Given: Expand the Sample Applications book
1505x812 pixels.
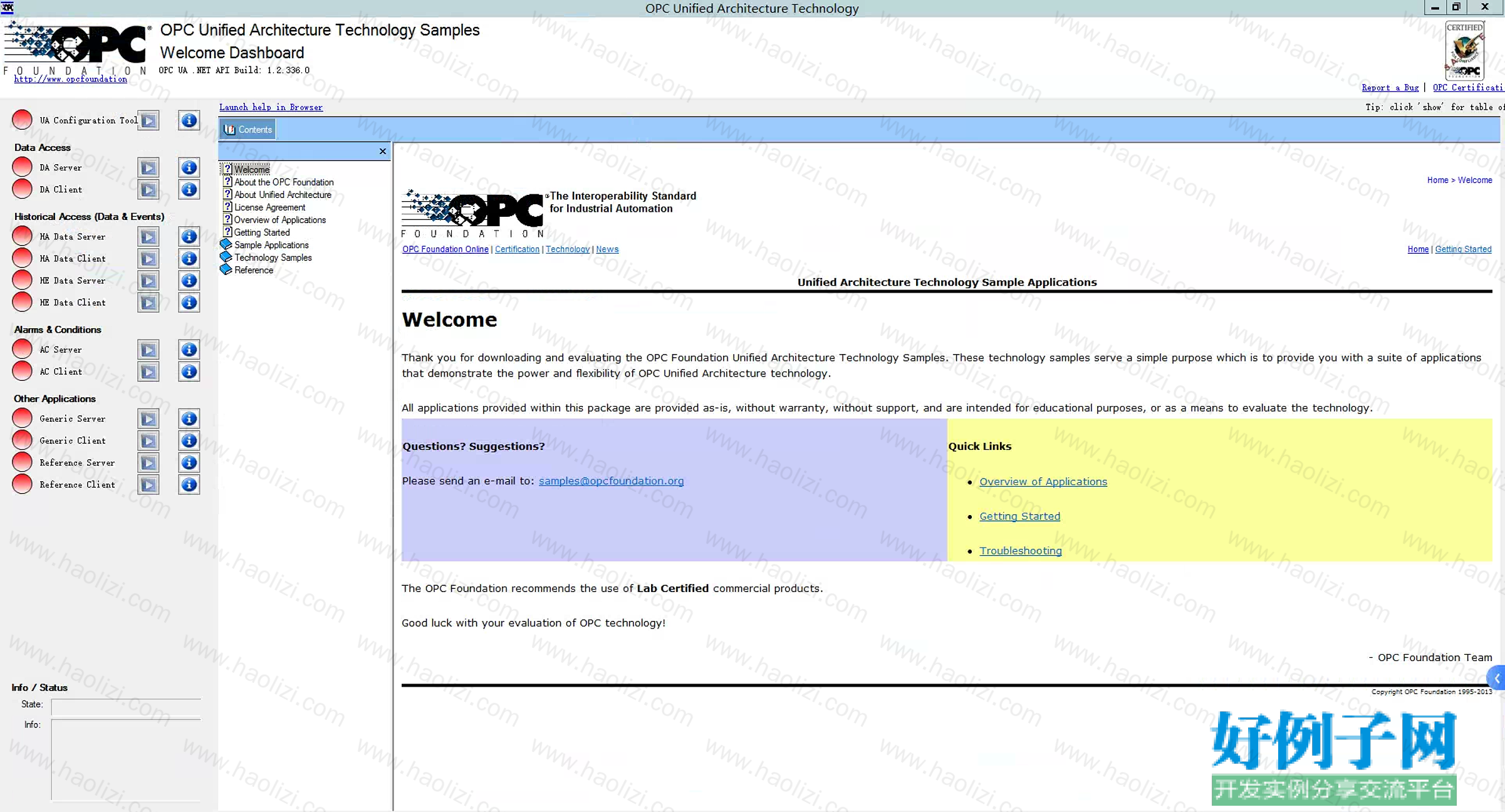Looking at the screenshot, I should (x=271, y=244).
